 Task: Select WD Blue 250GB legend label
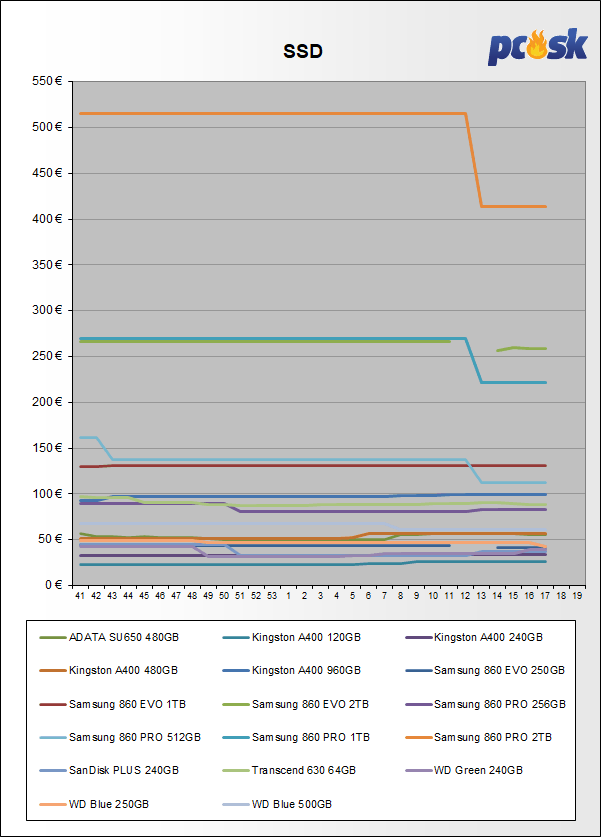click(109, 804)
